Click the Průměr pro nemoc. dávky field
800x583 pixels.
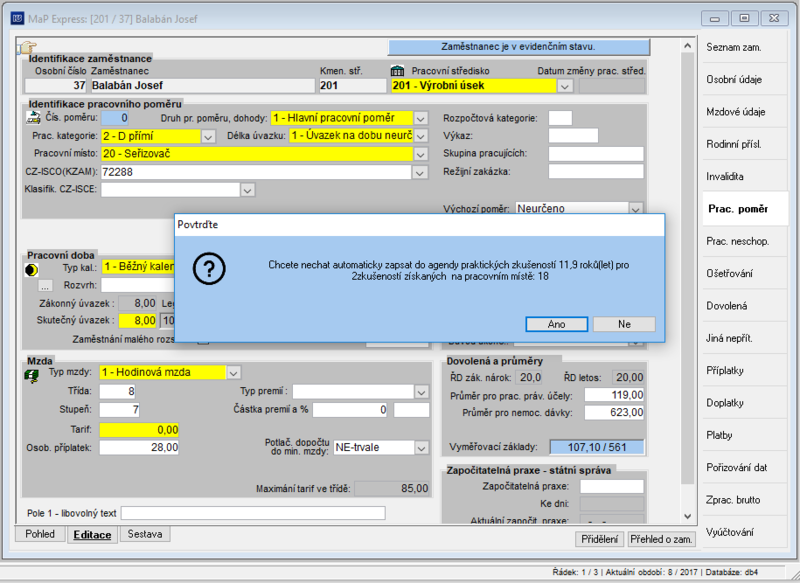coord(614,413)
